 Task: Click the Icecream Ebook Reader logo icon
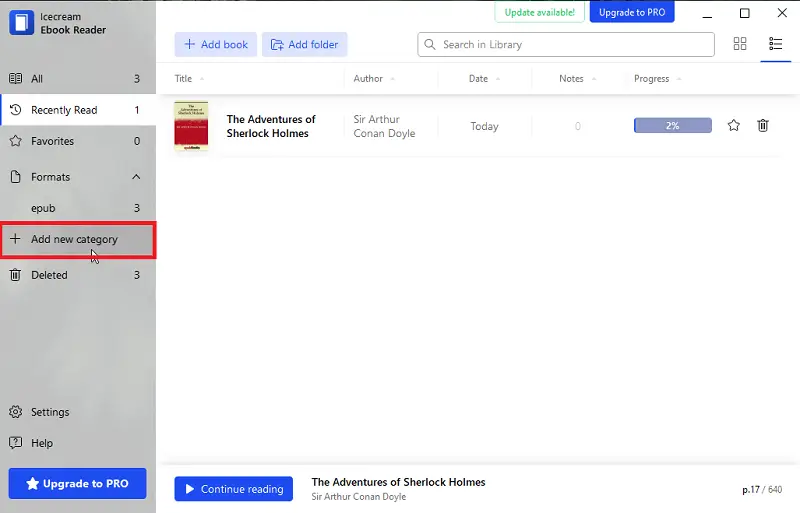(21, 23)
